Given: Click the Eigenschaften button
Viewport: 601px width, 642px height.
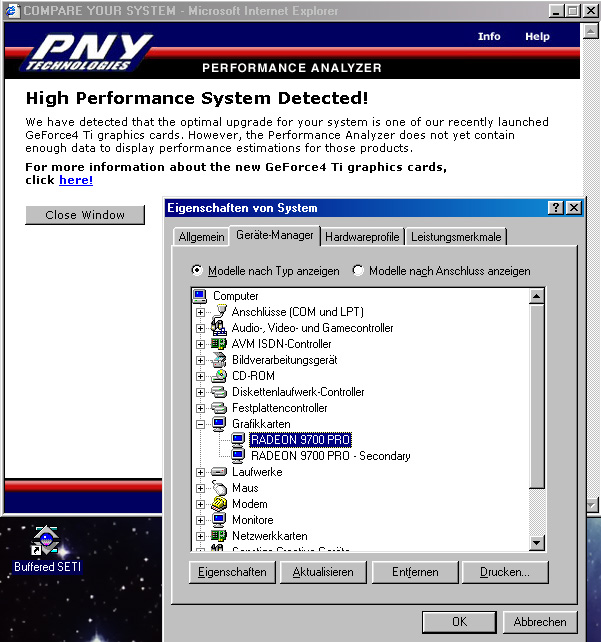Looking at the screenshot, I should (232, 572).
